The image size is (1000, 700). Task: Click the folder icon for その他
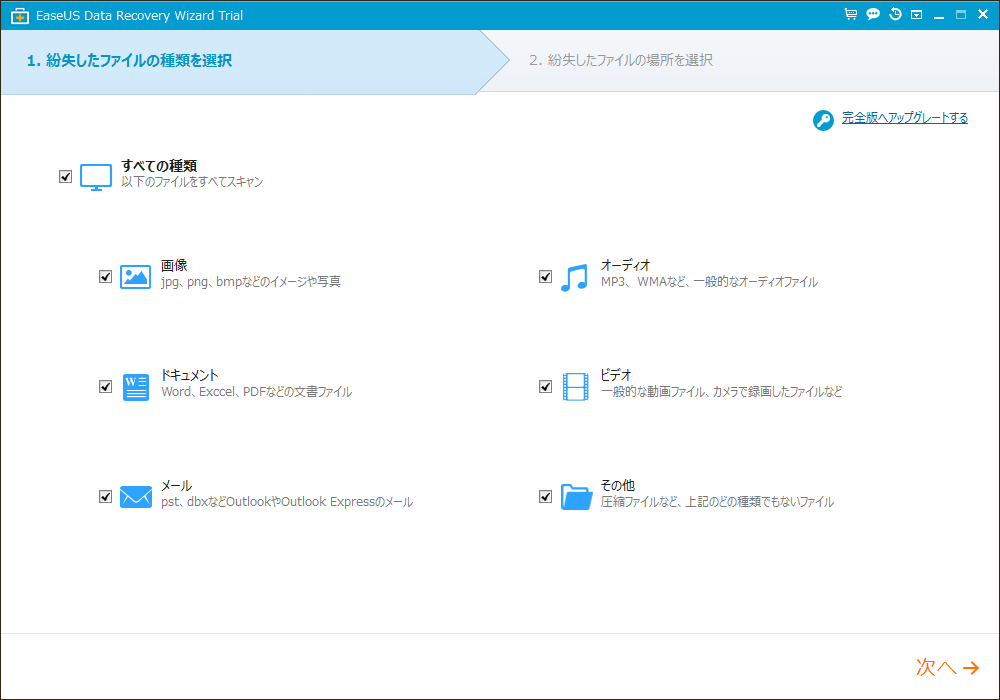577,497
